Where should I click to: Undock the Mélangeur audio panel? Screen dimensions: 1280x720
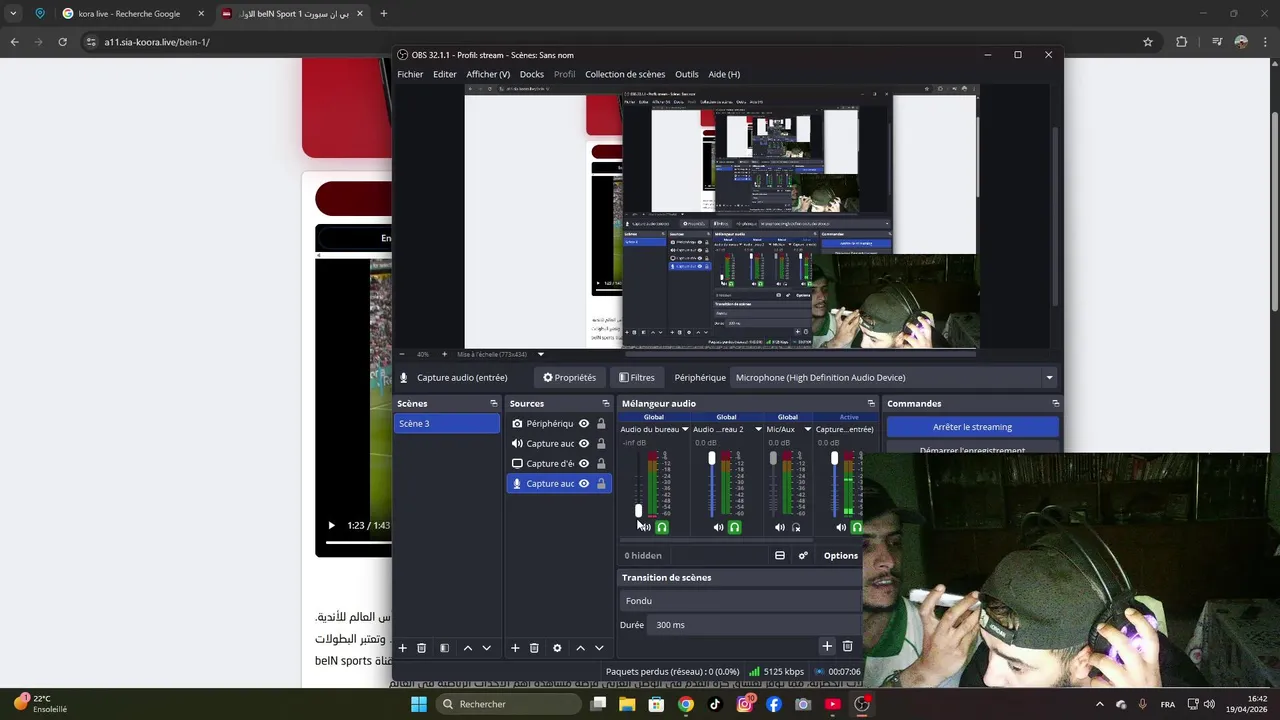[x=871, y=404]
